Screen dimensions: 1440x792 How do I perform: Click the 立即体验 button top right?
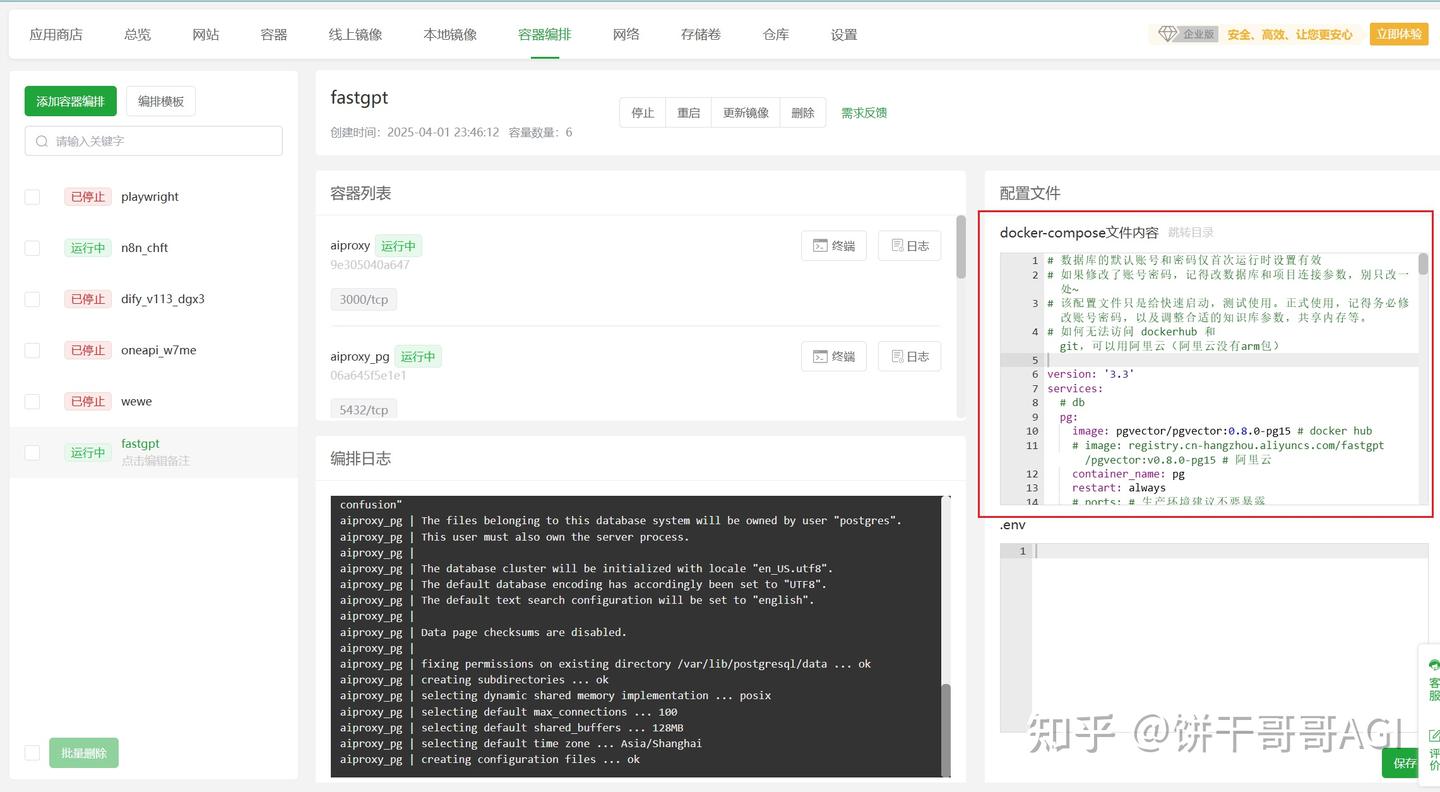tap(1398, 33)
